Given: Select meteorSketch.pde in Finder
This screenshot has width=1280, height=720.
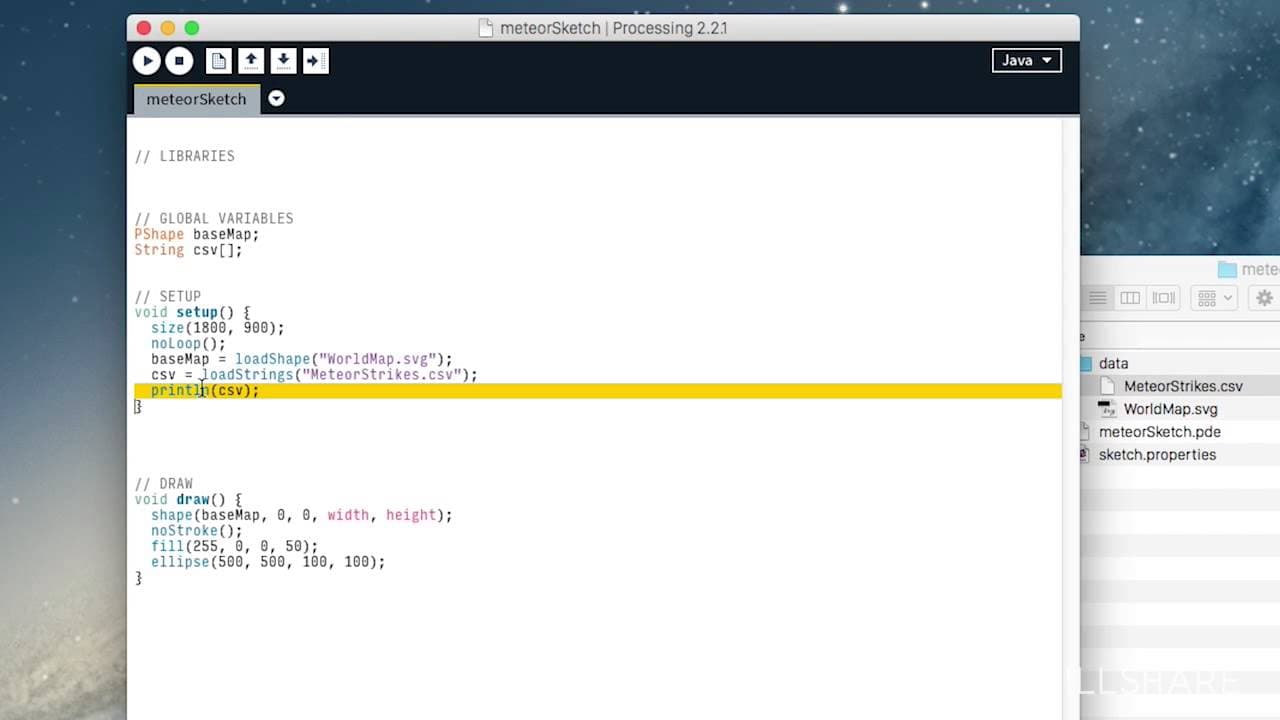Looking at the screenshot, I should coord(1159,432).
